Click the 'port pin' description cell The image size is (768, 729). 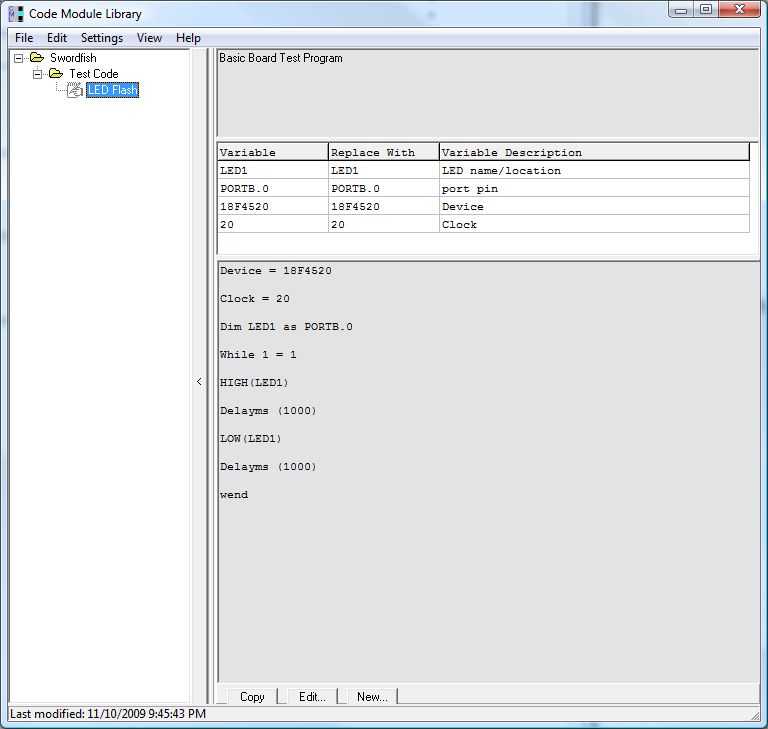click(595, 189)
